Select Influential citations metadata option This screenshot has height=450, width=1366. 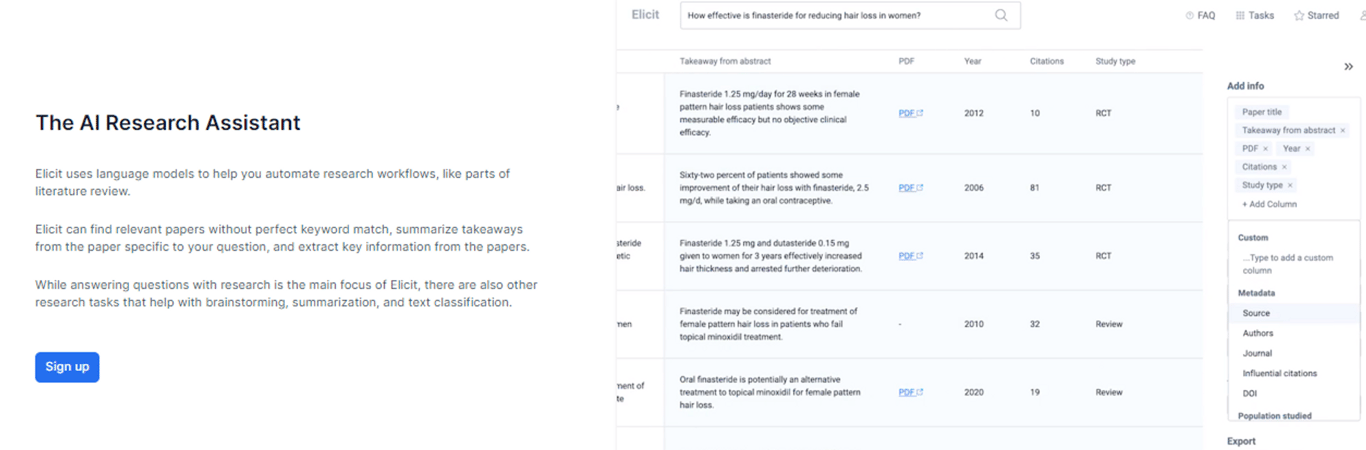point(1279,373)
